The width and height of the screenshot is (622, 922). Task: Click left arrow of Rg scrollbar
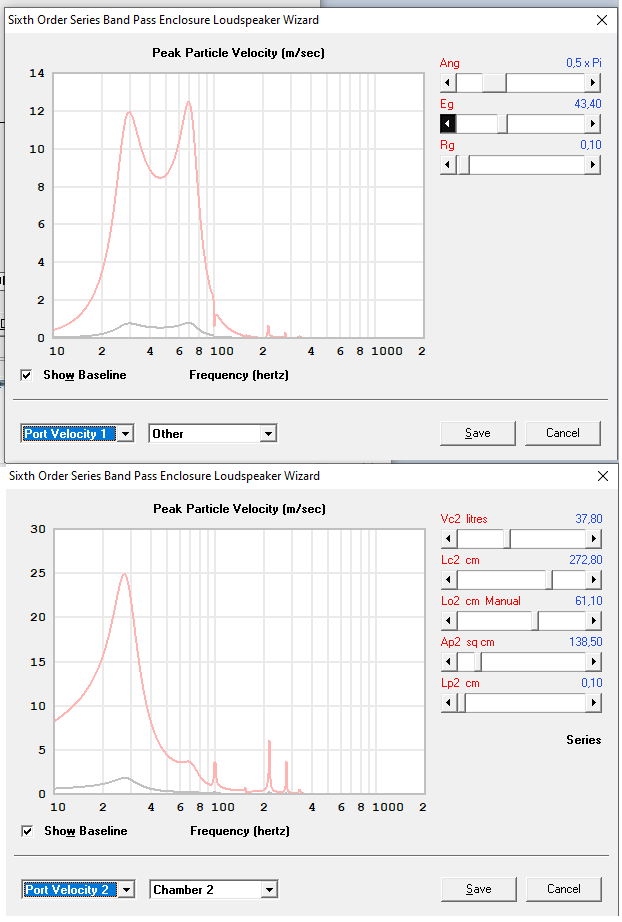(x=448, y=165)
